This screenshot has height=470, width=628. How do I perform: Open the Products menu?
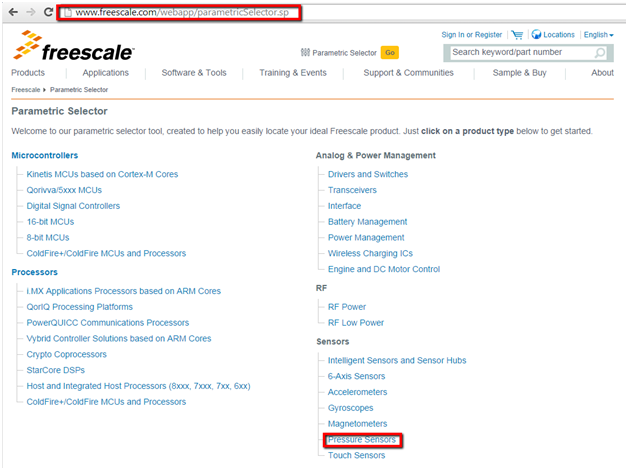pyautogui.click(x=28, y=73)
